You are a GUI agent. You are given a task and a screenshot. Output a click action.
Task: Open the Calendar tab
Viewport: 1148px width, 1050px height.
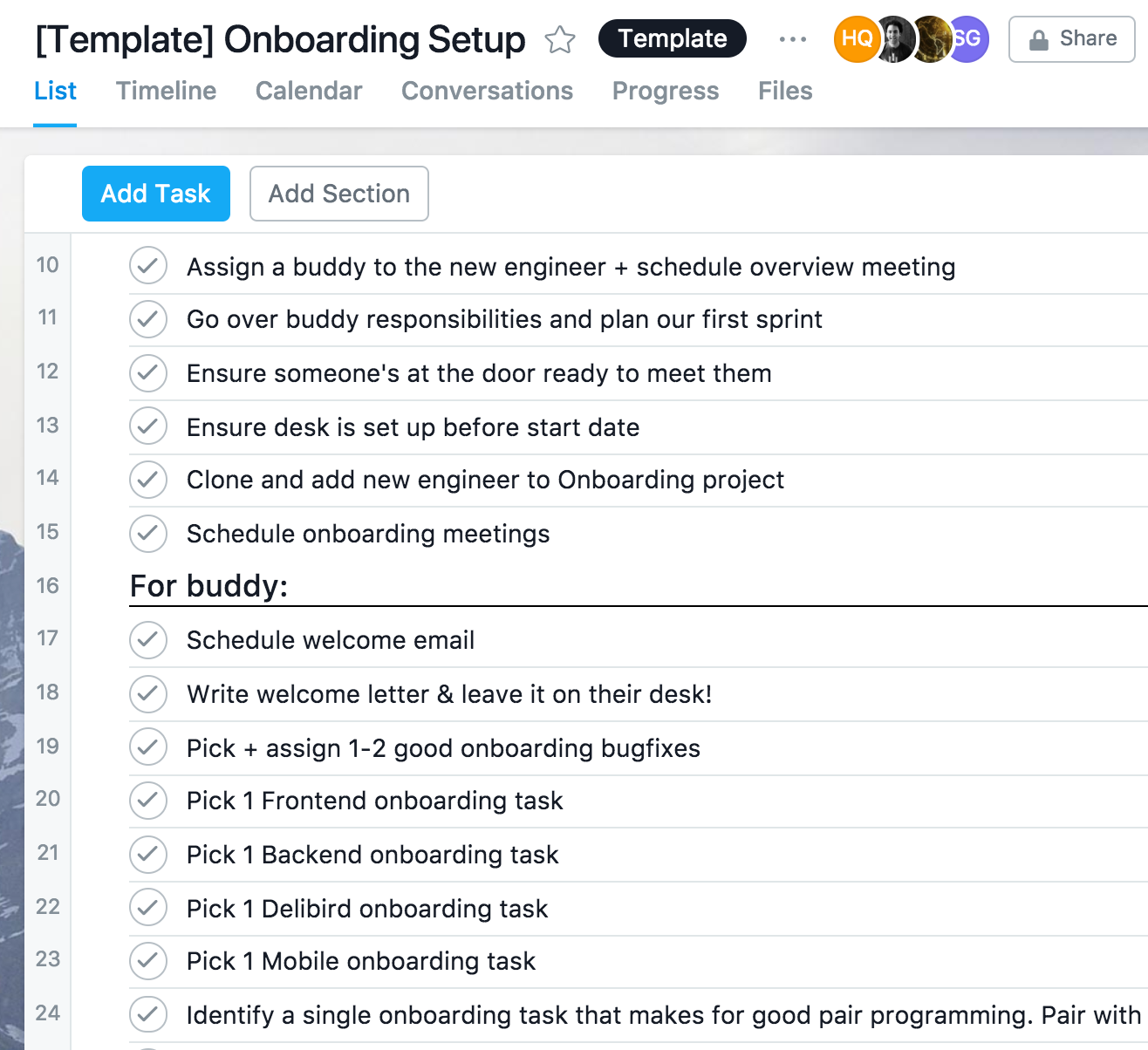tap(309, 91)
